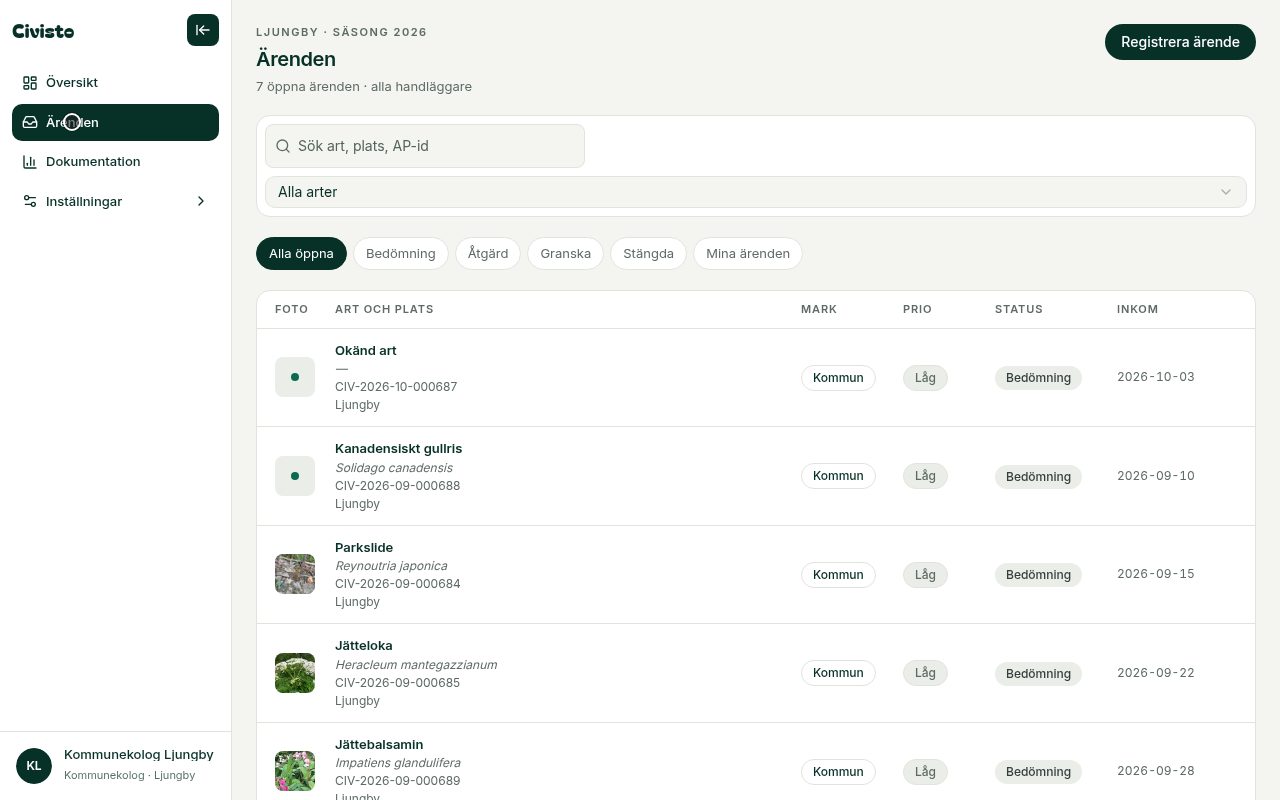Open Dokumentation in the sidebar
The height and width of the screenshot is (800, 1280).
[115, 162]
